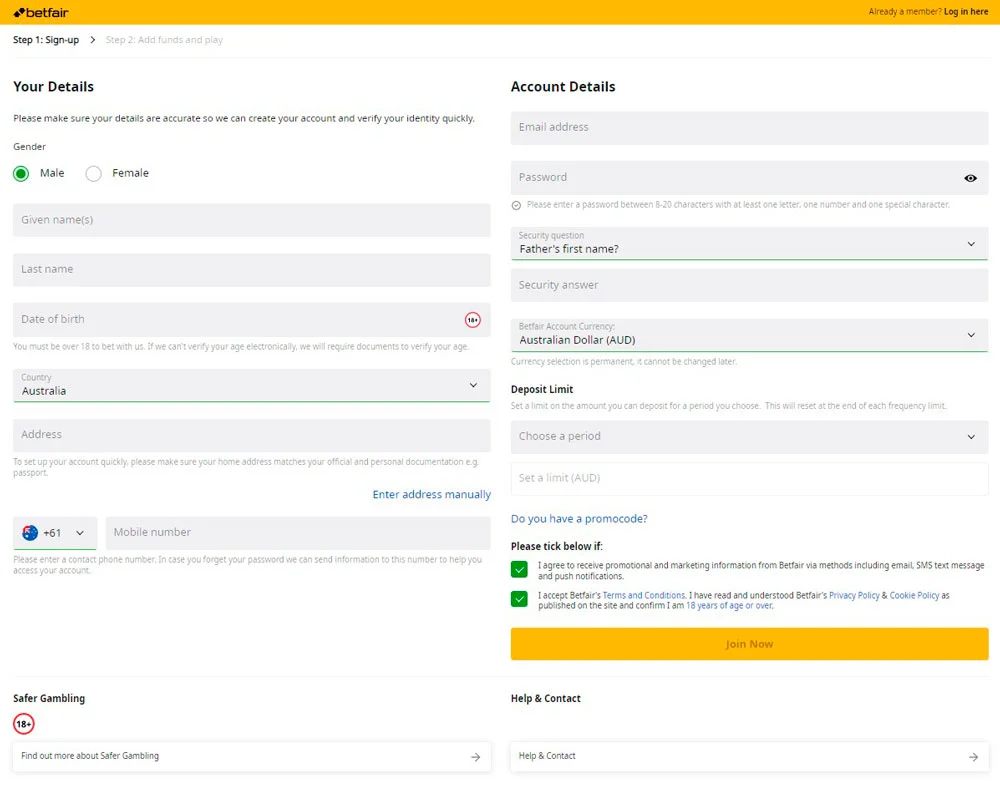Screen dimensions: 1000x786
Task: Focus the Security answer field
Action: tap(749, 285)
